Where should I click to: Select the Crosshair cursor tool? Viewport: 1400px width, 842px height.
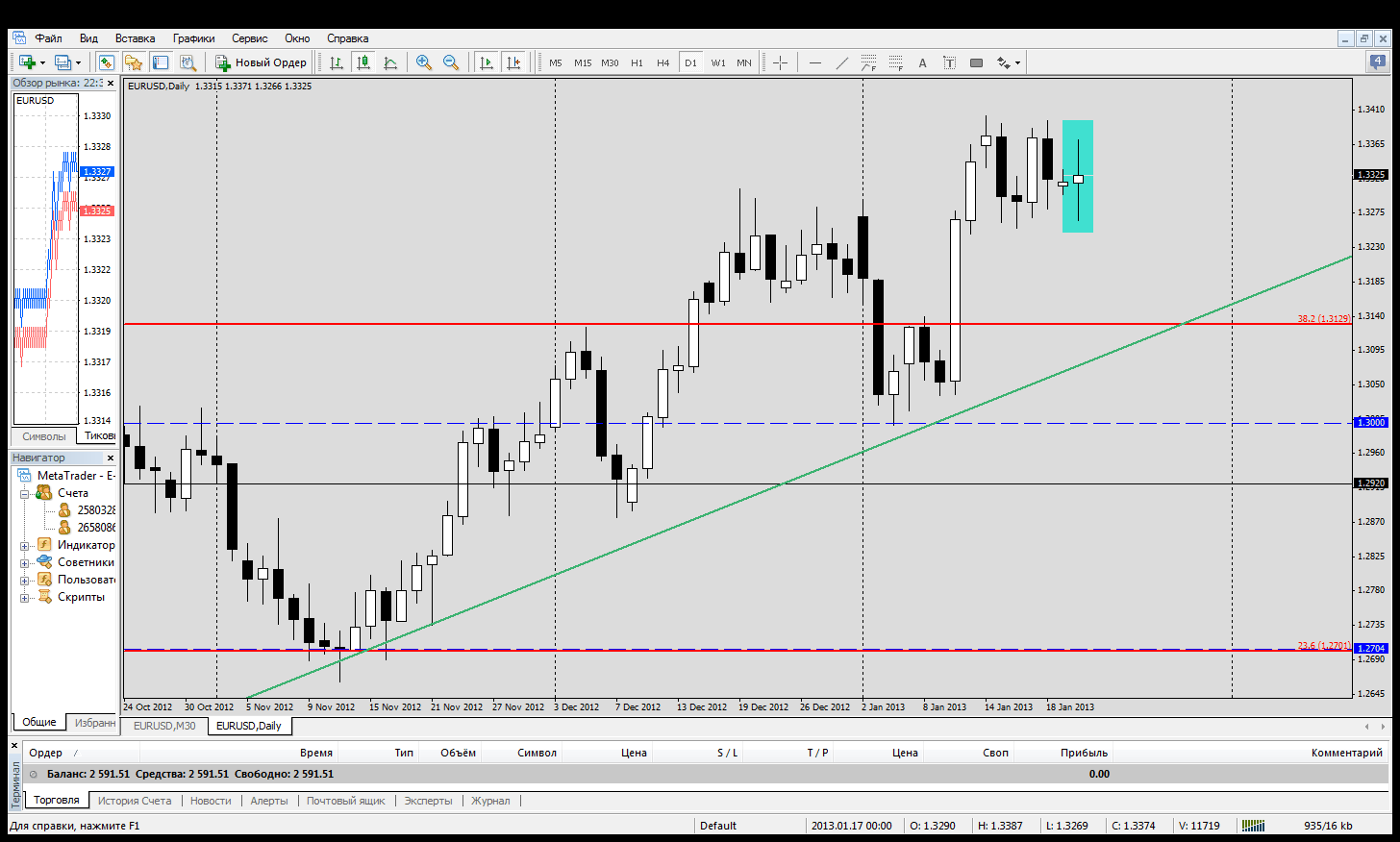pyautogui.click(x=780, y=62)
